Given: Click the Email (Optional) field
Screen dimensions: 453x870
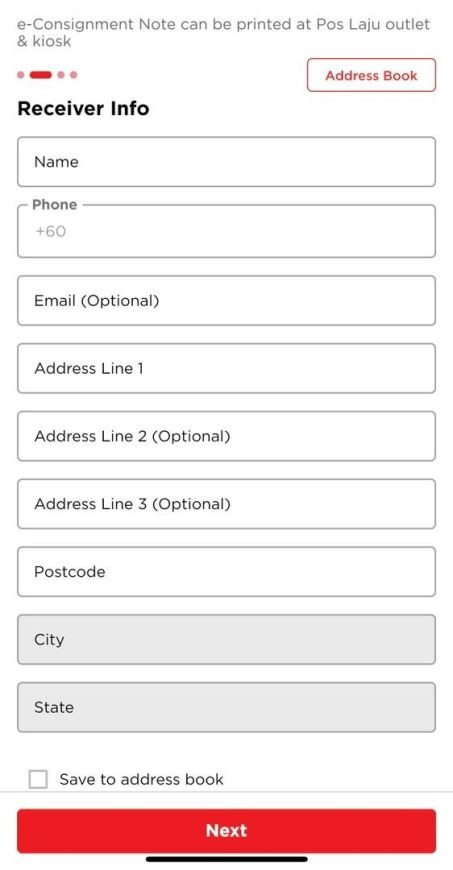Looking at the screenshot, I should tap(226, 301).
